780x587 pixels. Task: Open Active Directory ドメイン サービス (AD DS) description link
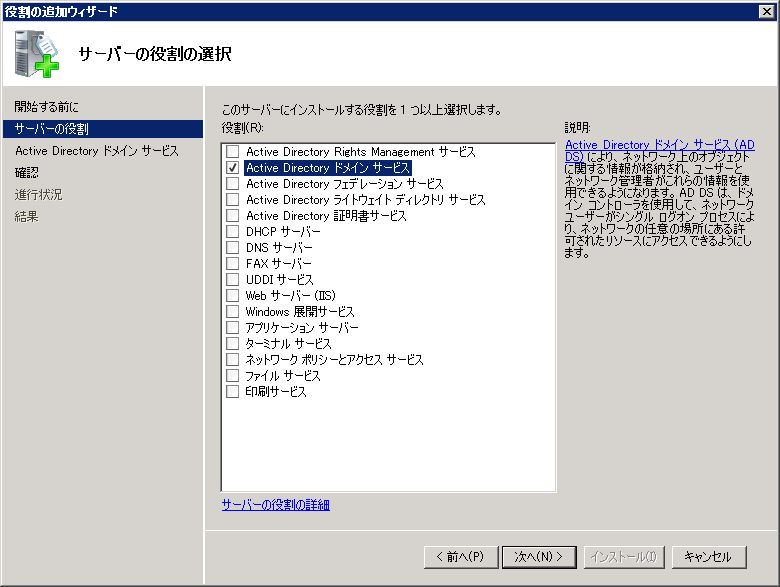tap(660, 150)
